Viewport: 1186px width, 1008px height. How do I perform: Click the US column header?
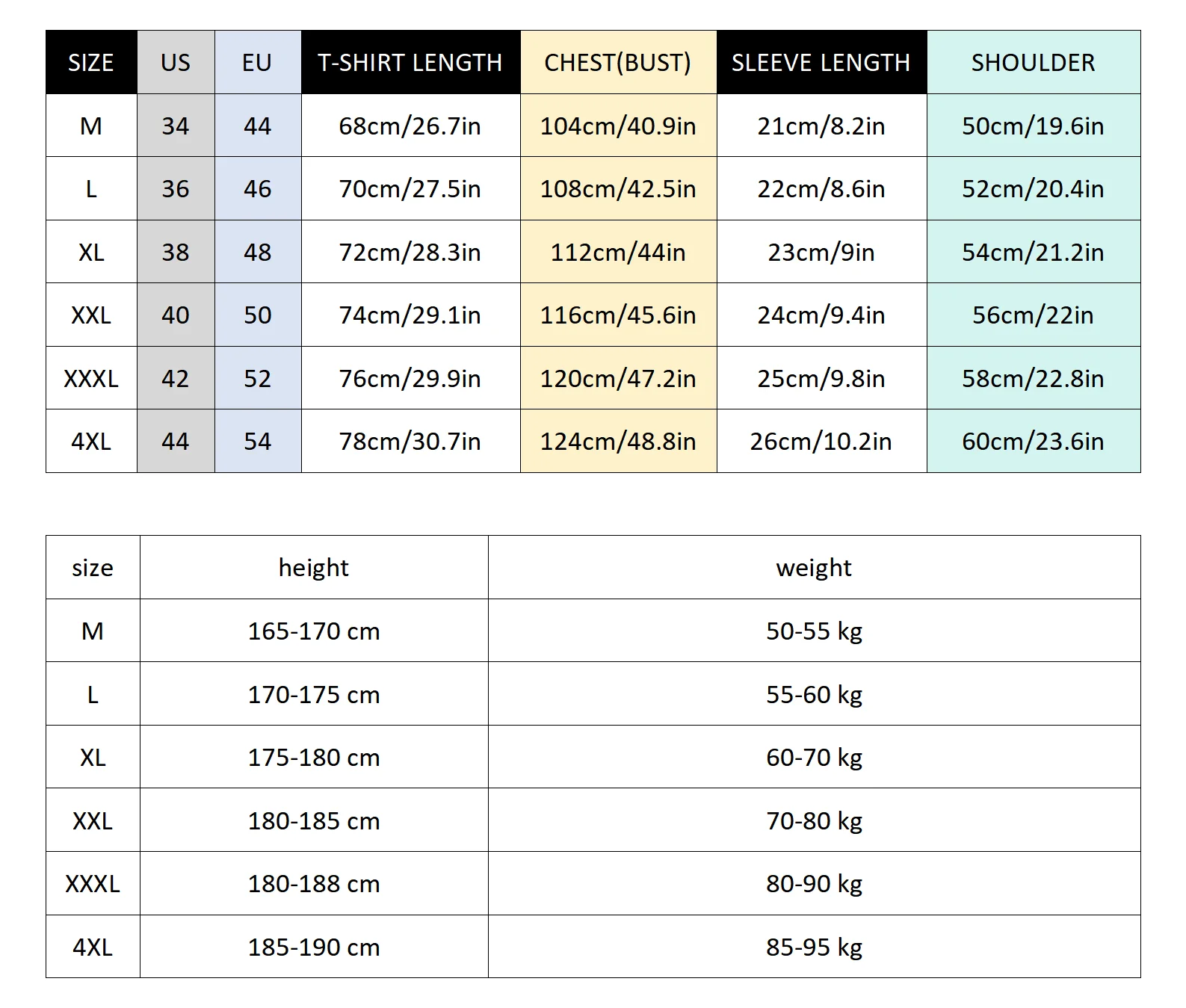pos(176,63)
